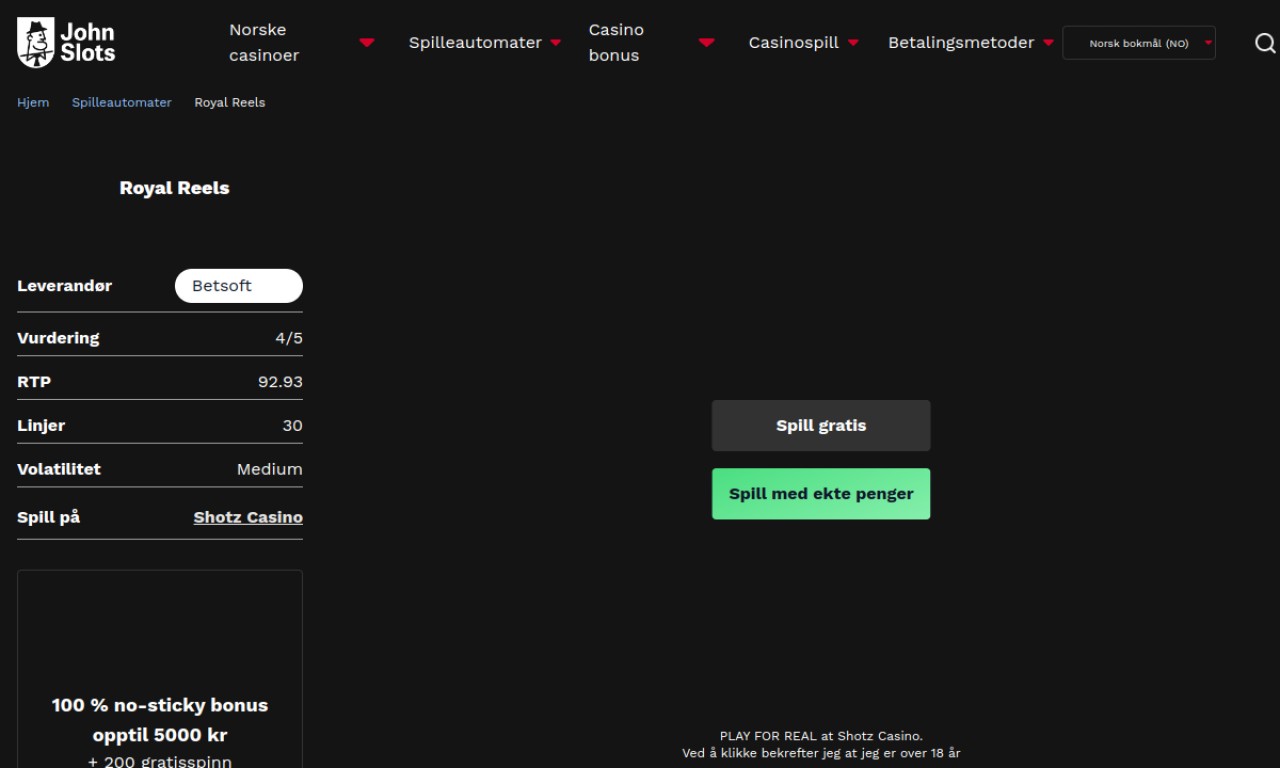The height and width of the screenshot is (768, 1280).
Task: Expand the Betalingsmetoder dropdown arrow
Action: (x=1048, y=43)
